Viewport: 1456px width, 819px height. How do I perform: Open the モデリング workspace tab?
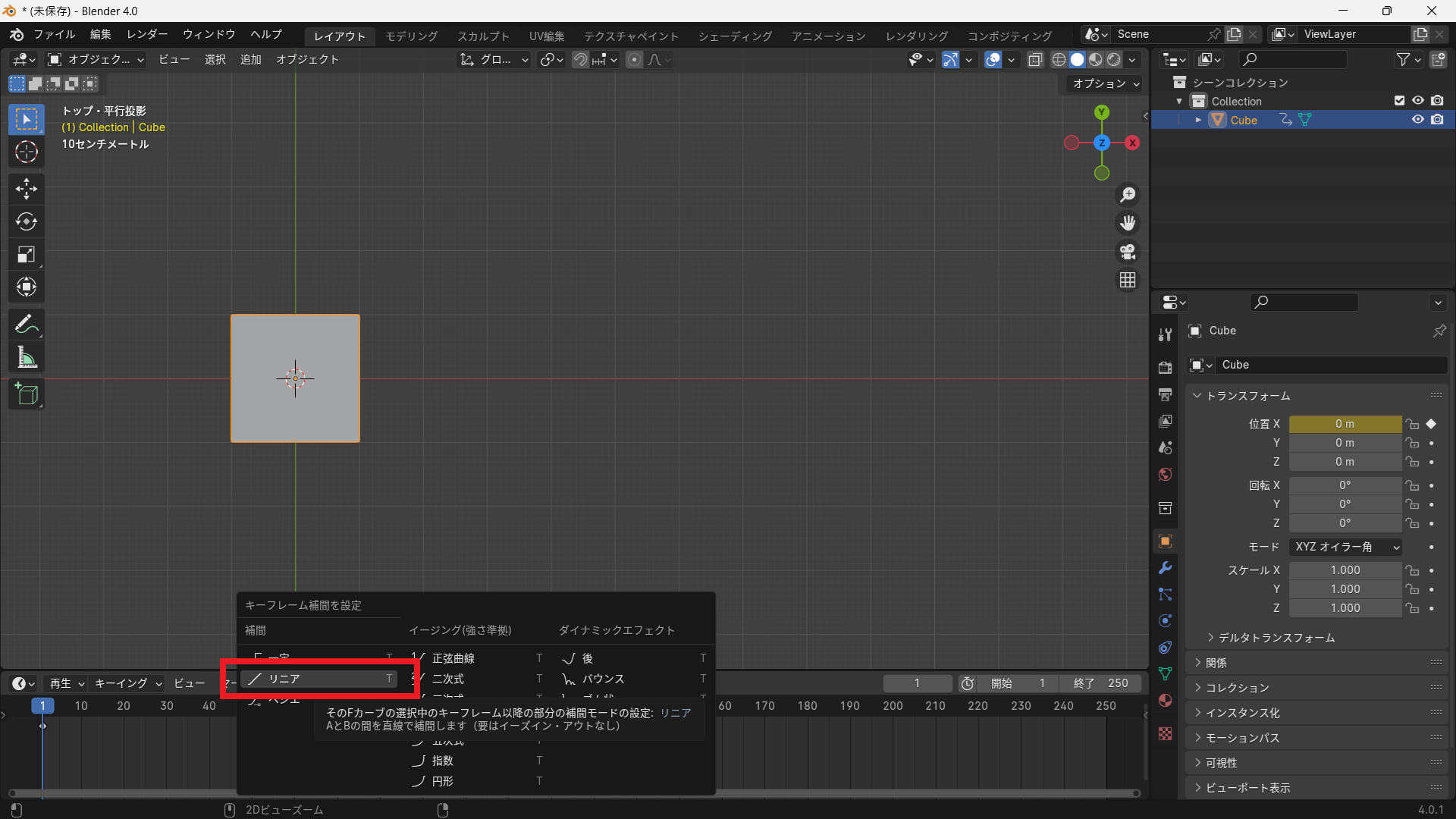coord(411,36)
